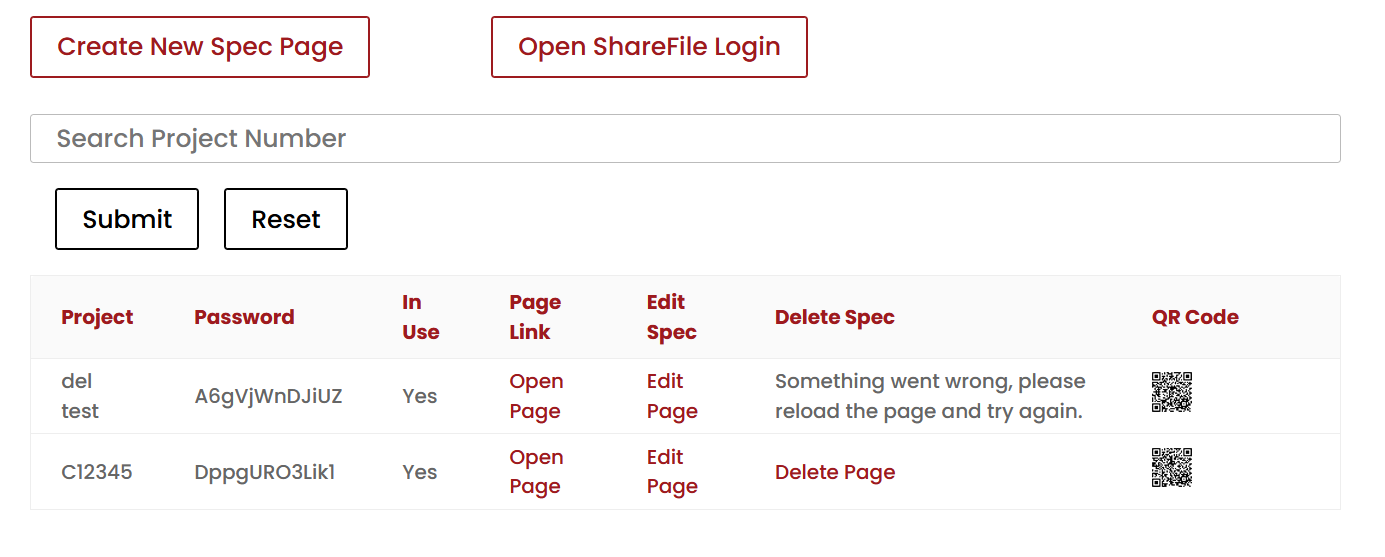Open Page link for del test
The height and width of the screenshot is (557, 1385).
point(536,396)
